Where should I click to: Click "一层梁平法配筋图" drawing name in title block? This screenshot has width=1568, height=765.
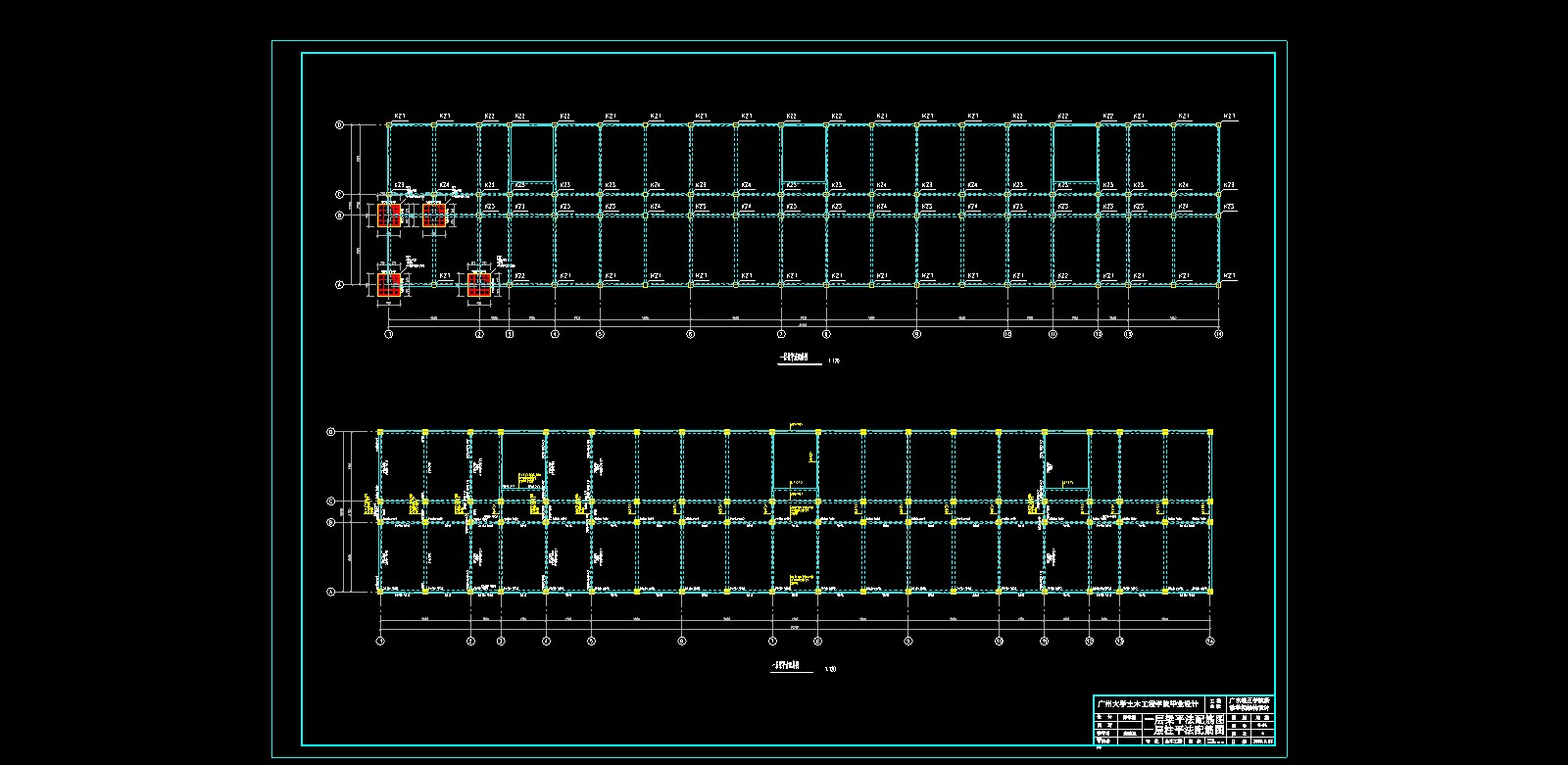coord(1185,719)
